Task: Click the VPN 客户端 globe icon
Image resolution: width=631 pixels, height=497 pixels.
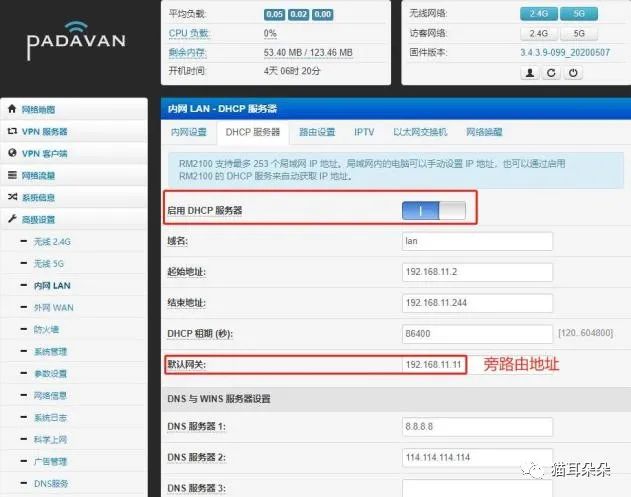Action: pyautogui.click(x=12, y=153)
